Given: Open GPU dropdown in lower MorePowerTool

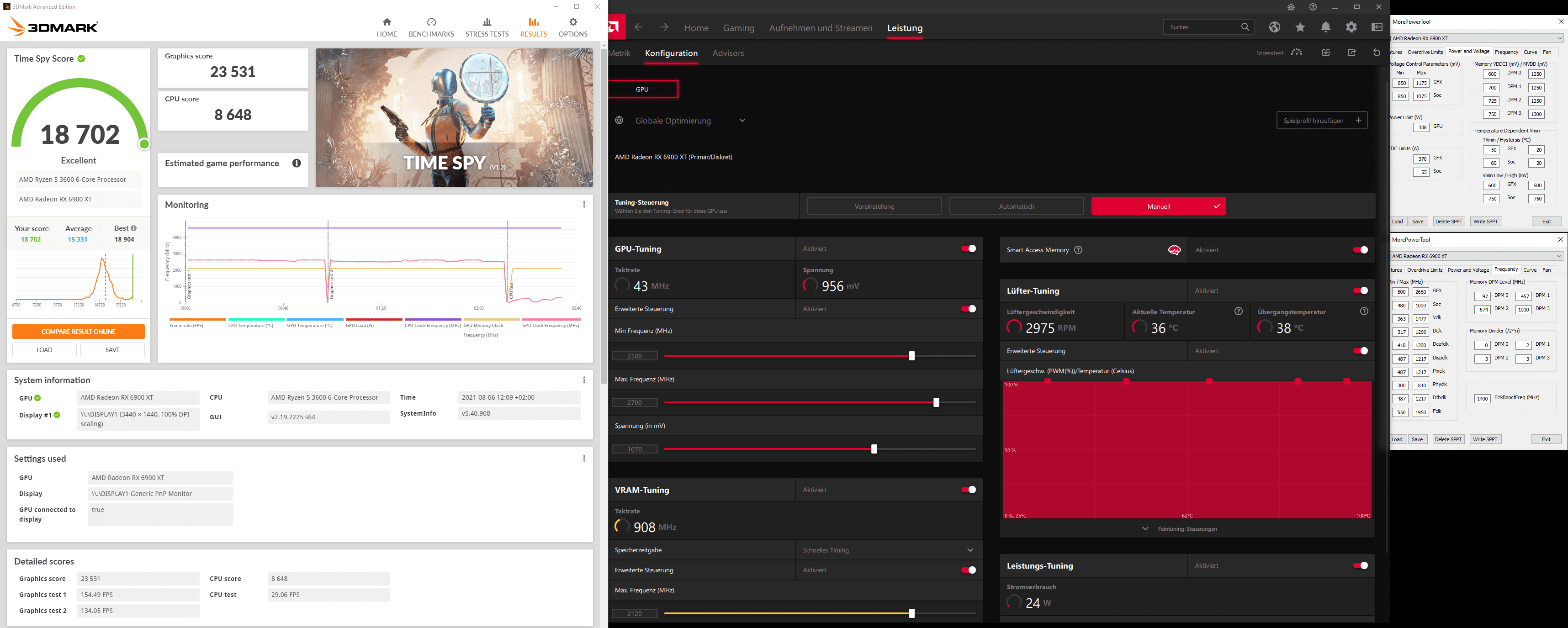Looking at the screenshot, I should click(x=1559, y=256).
